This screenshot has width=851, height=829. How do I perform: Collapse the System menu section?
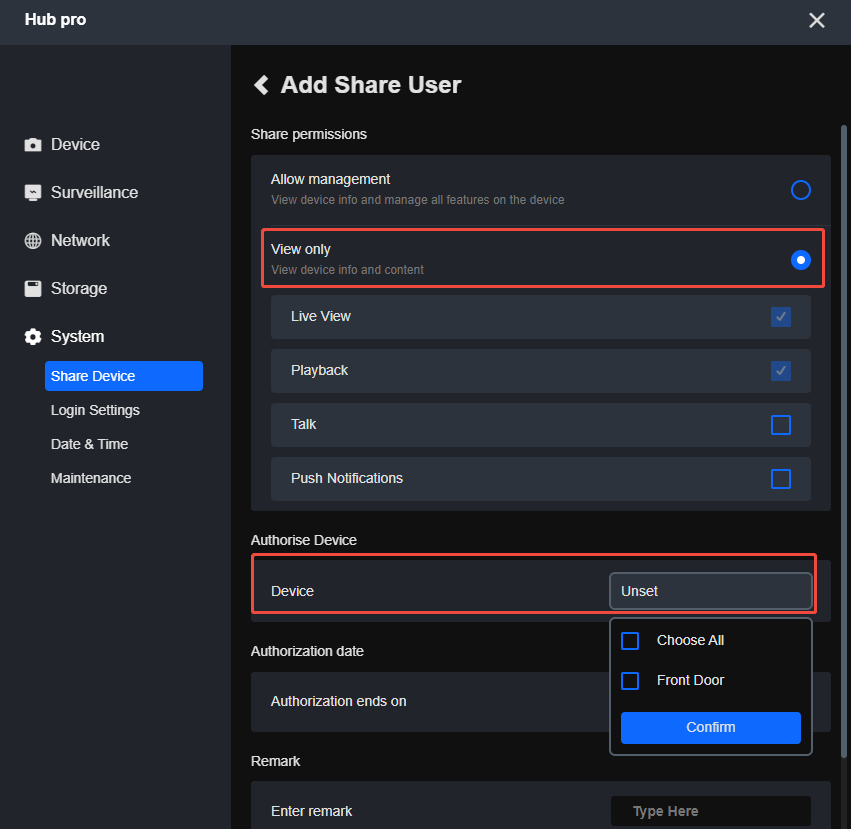pos(77,337)
